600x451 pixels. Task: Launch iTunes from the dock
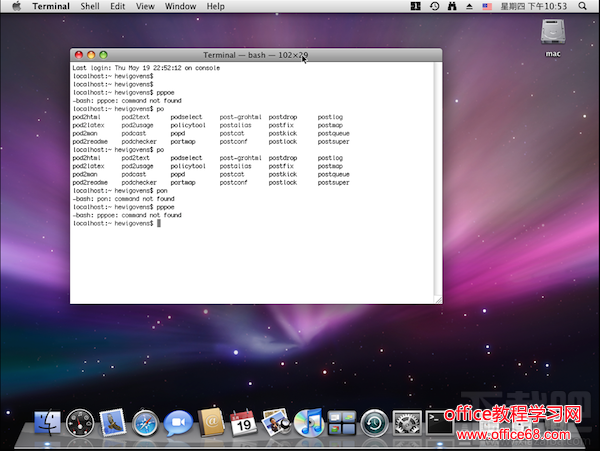tap(308, 423)
